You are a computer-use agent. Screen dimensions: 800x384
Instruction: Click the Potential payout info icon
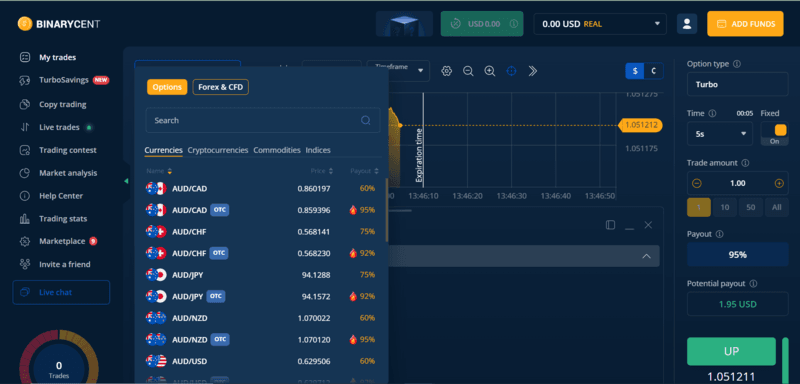point(753,284)
